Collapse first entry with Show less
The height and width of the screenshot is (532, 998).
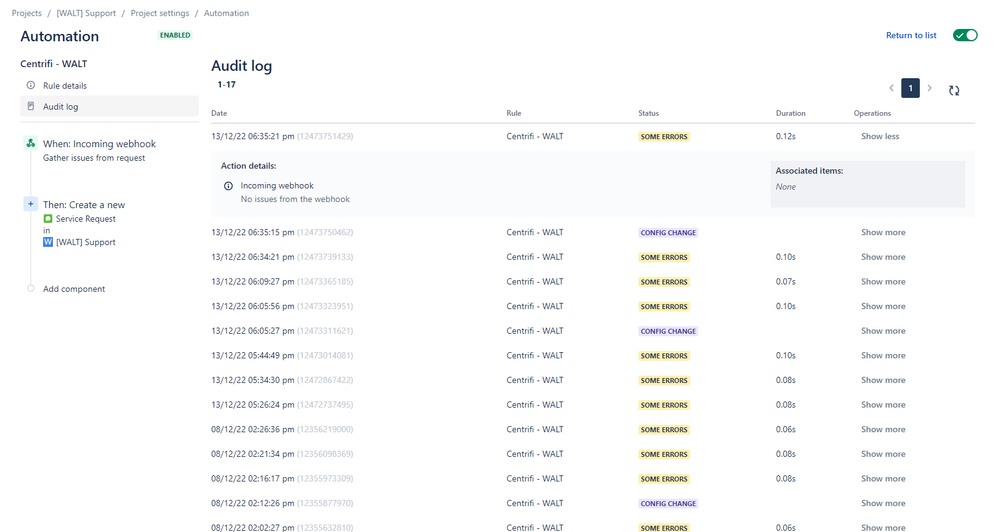pos(880,136)
